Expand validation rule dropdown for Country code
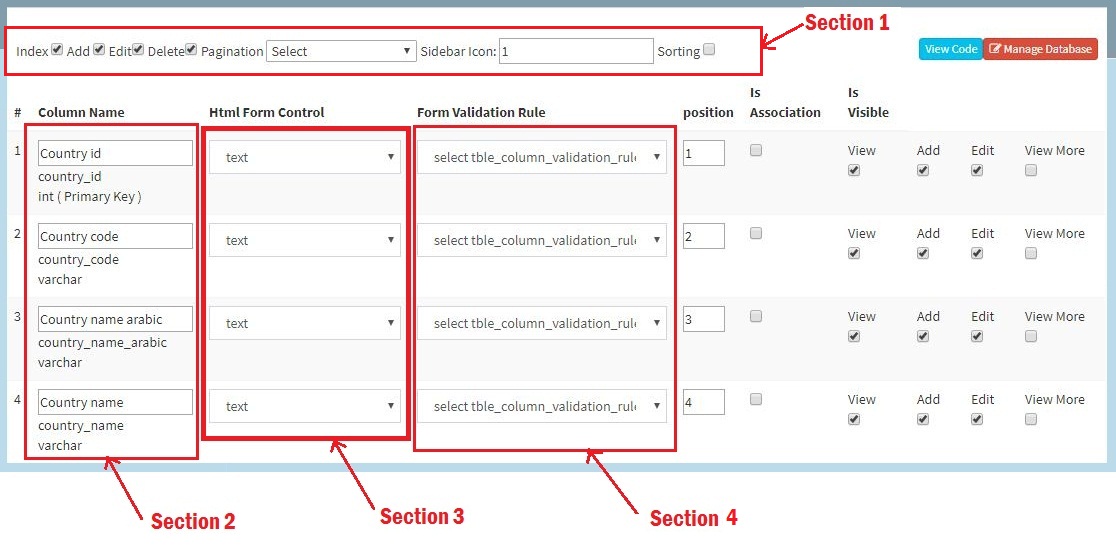 (x=542, y=240)
